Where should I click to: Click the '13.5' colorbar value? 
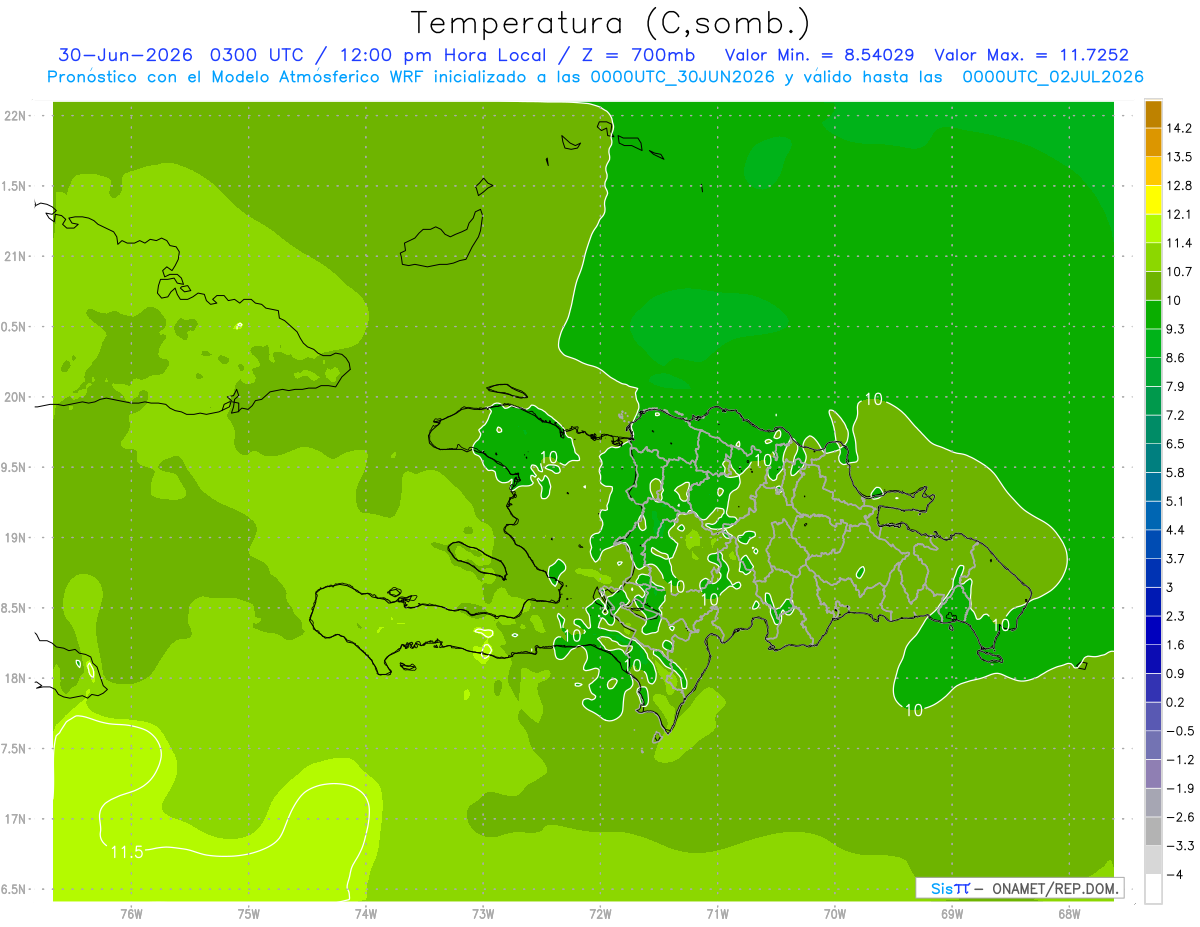[x=1179, y=157]
